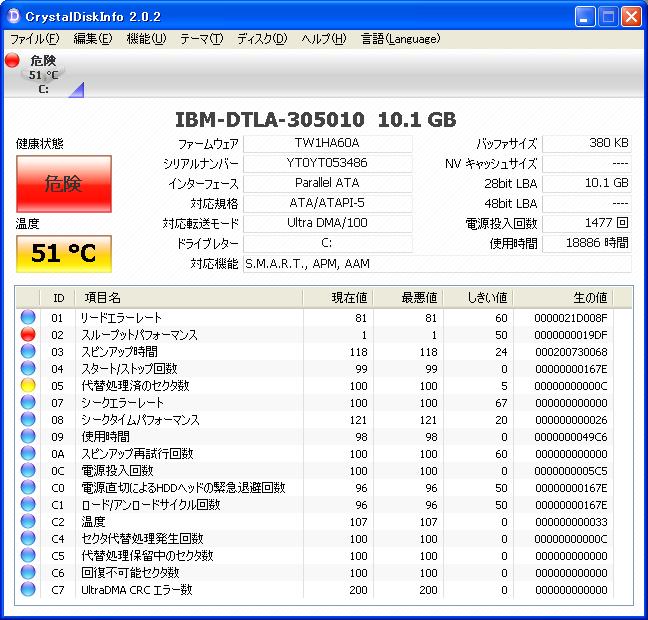Click the 現在値 column header

click(338, 298)
